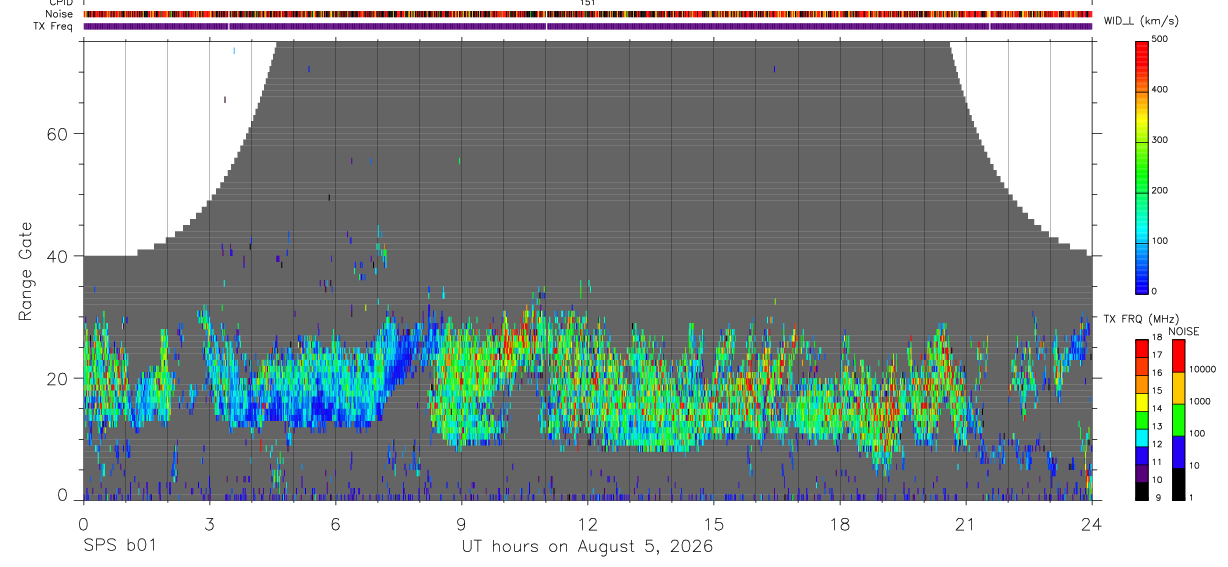The image size is (1228, 567).
Task: Click the UT hour 21 axis label
Action: click(966, 524)
